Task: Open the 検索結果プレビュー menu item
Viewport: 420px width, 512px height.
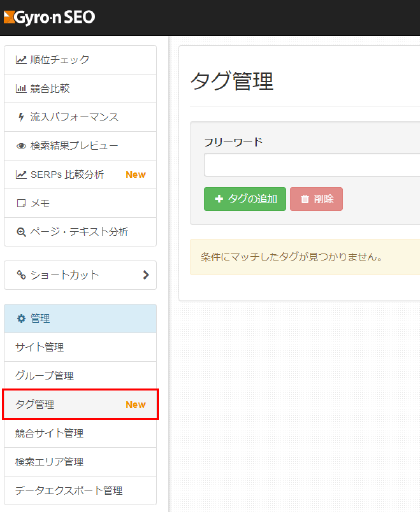Action: (80, 146)
